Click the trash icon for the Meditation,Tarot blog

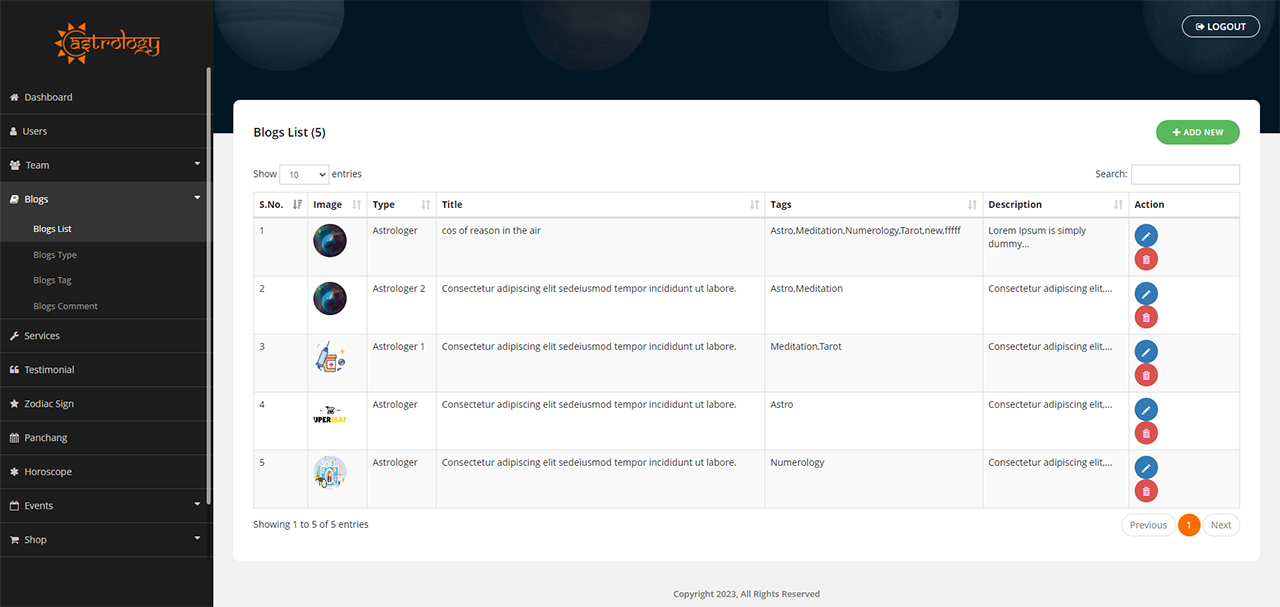(1146, 376)
